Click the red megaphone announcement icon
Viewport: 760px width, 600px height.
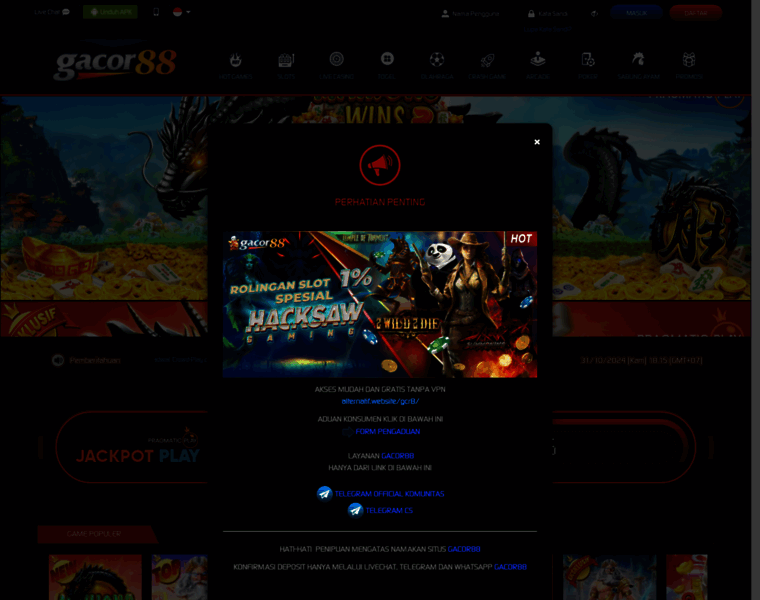380,165
